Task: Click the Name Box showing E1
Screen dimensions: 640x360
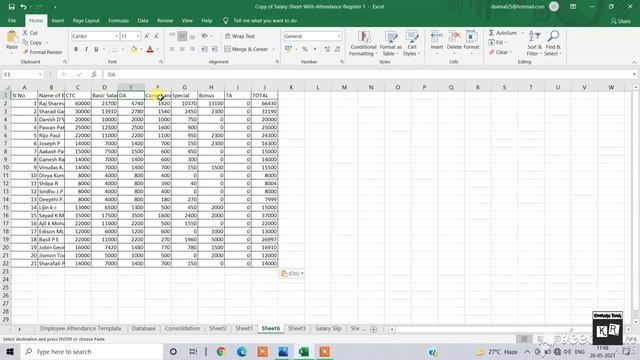Action: [22, 75]
